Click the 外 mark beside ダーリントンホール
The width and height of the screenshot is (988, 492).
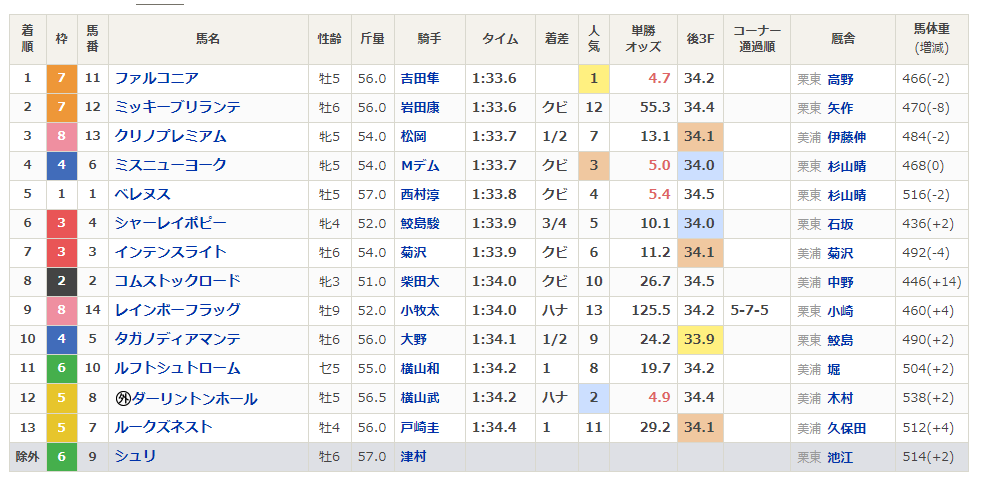pyautogui.click(x=123, y=399)
